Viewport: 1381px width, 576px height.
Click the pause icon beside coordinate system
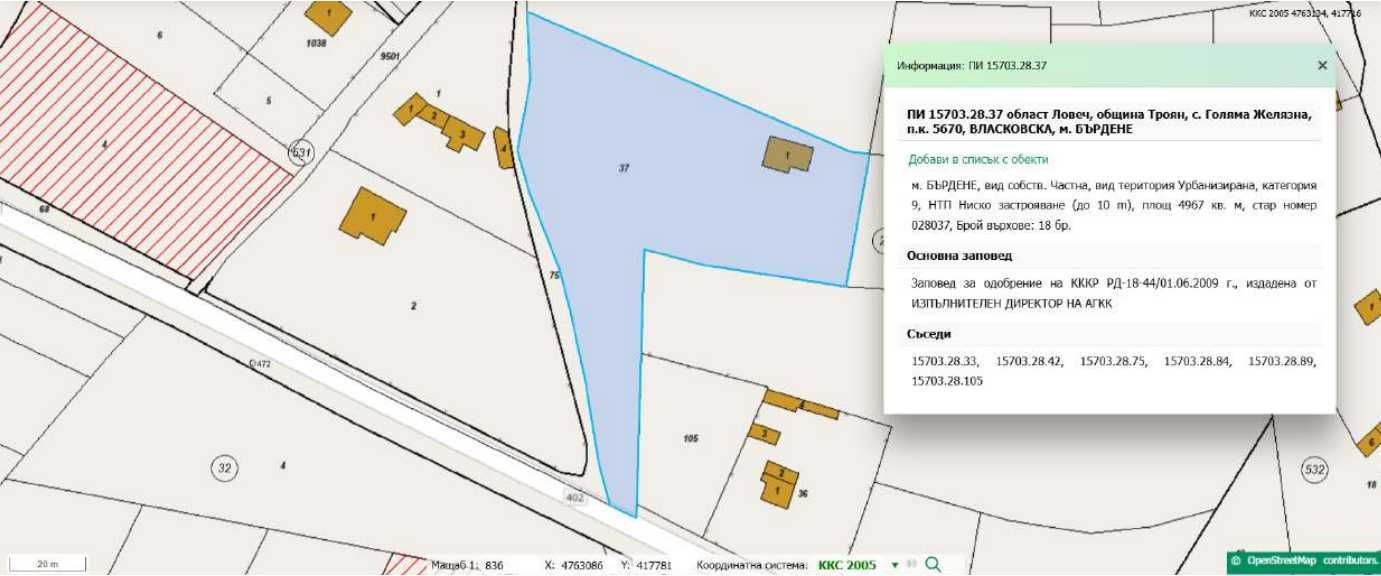tap(911, 564)
